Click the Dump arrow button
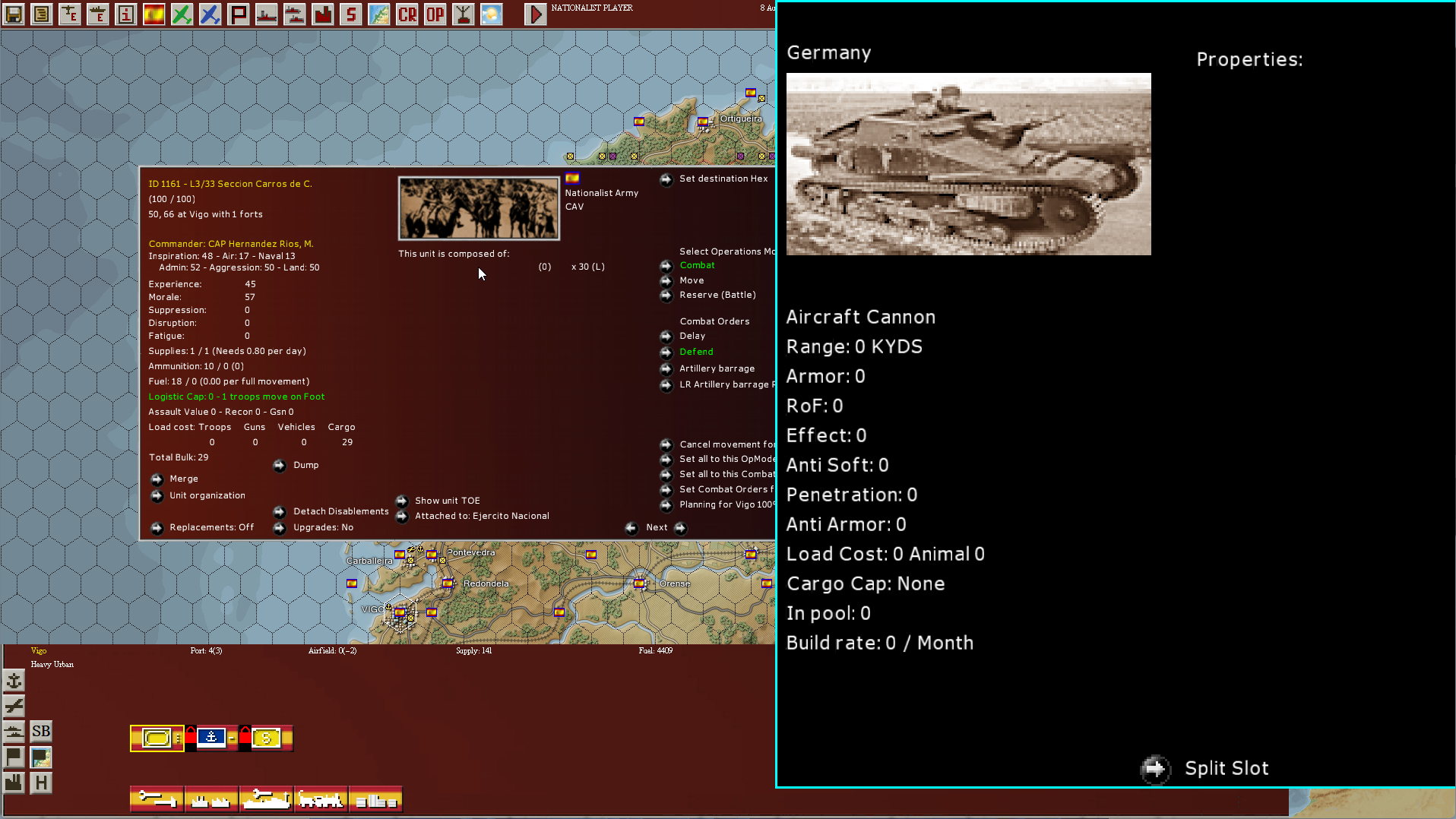 (x=280, y=466)
